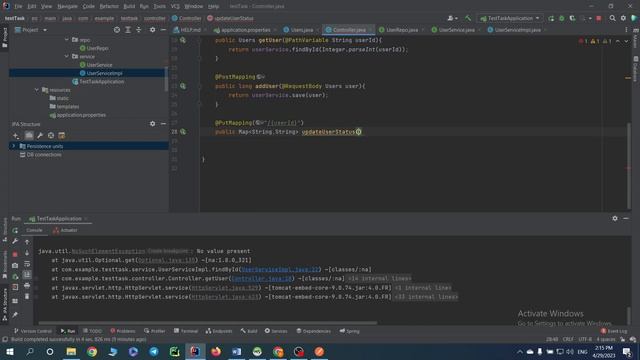640x360 pixels.
Task: Print console output using printer icon
Action: 27,286
